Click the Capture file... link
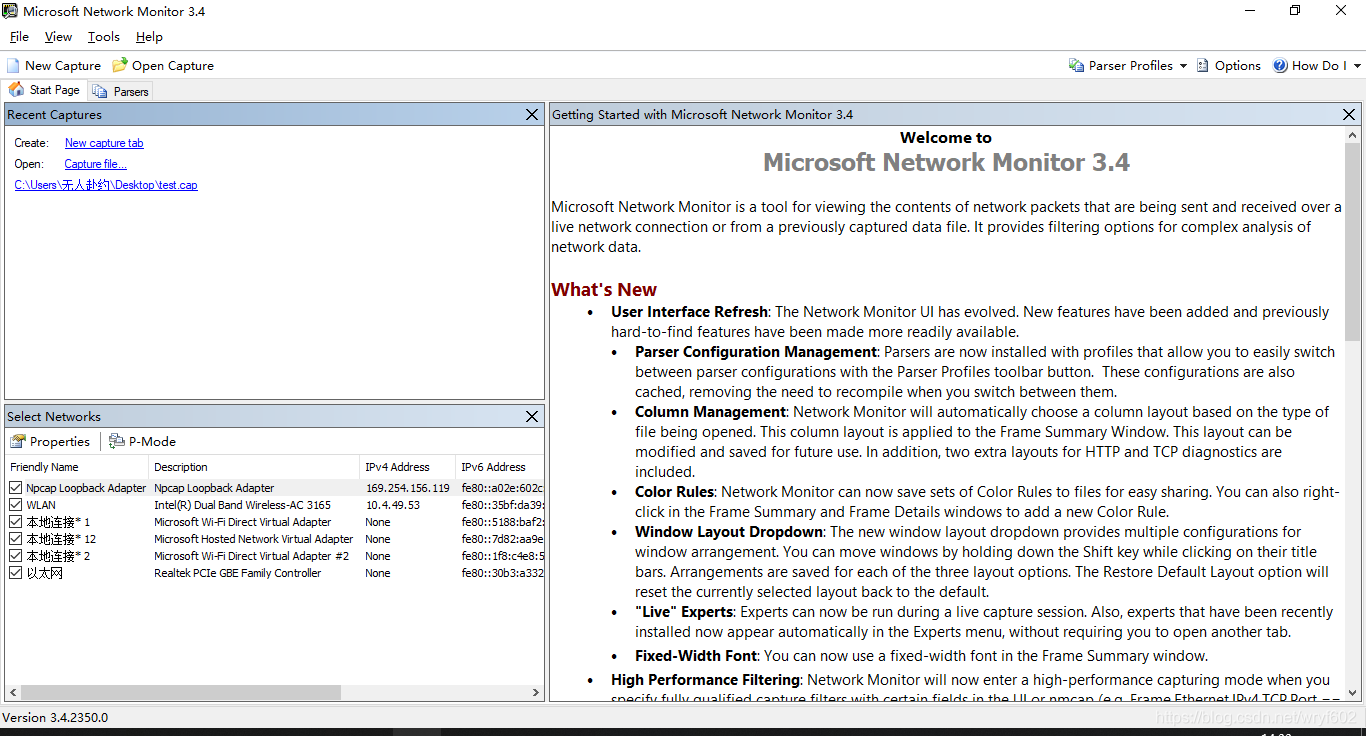This screenshot has height=736, width=1366. pos(96,164)
